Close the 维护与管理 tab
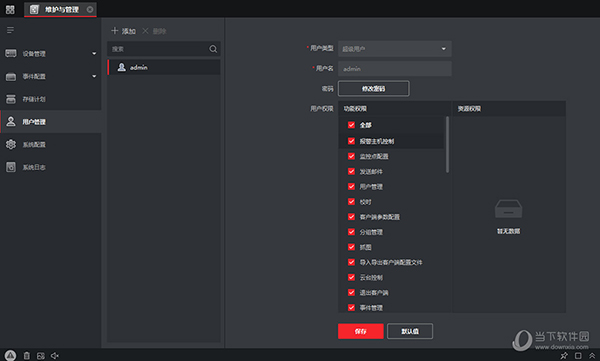The width and height of the screenshot is (600, 361). 90,9
